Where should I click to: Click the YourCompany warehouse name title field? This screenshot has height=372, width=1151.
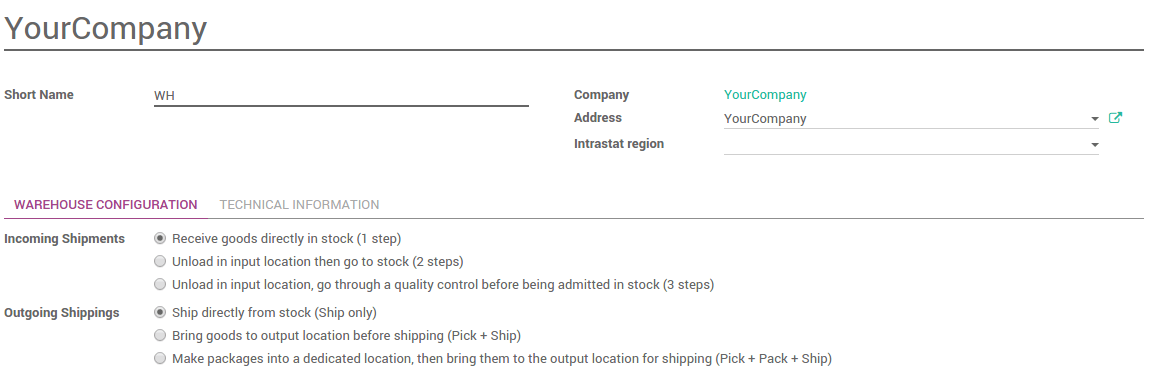tap(573, 29)
